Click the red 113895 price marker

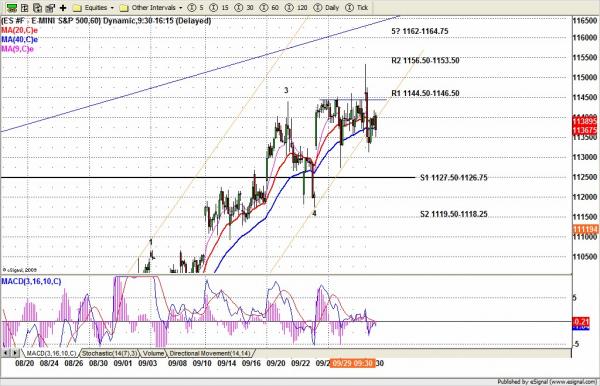(x=585, y=121)
